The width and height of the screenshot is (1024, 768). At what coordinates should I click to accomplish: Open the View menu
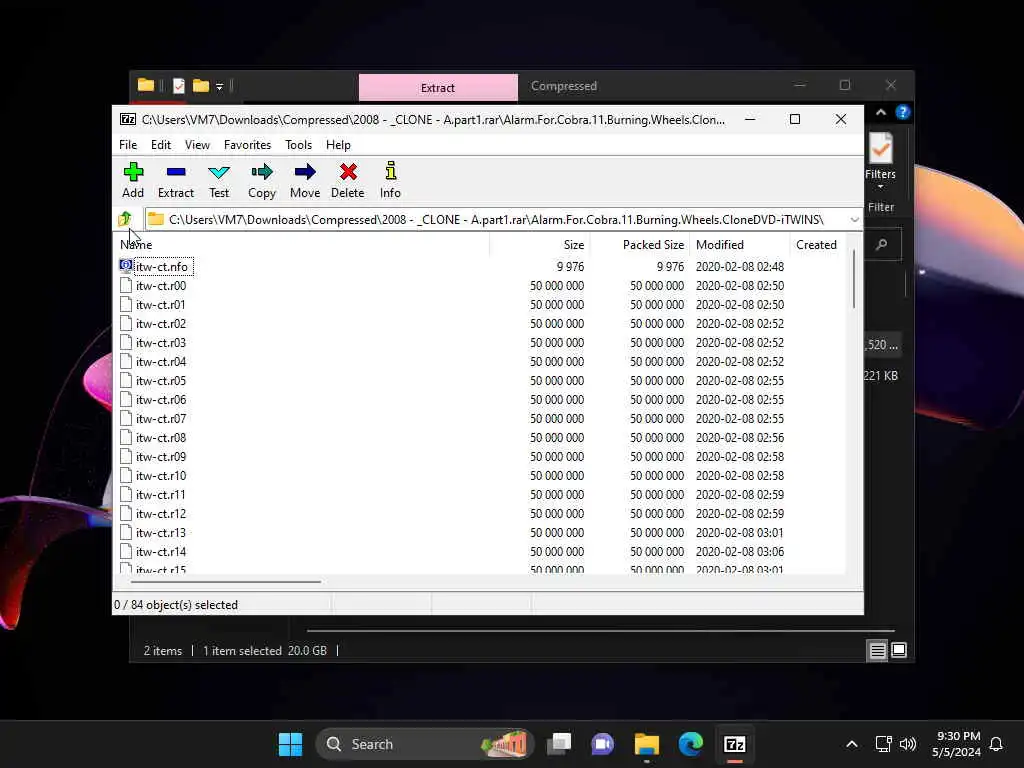click(x=197, y=144)
